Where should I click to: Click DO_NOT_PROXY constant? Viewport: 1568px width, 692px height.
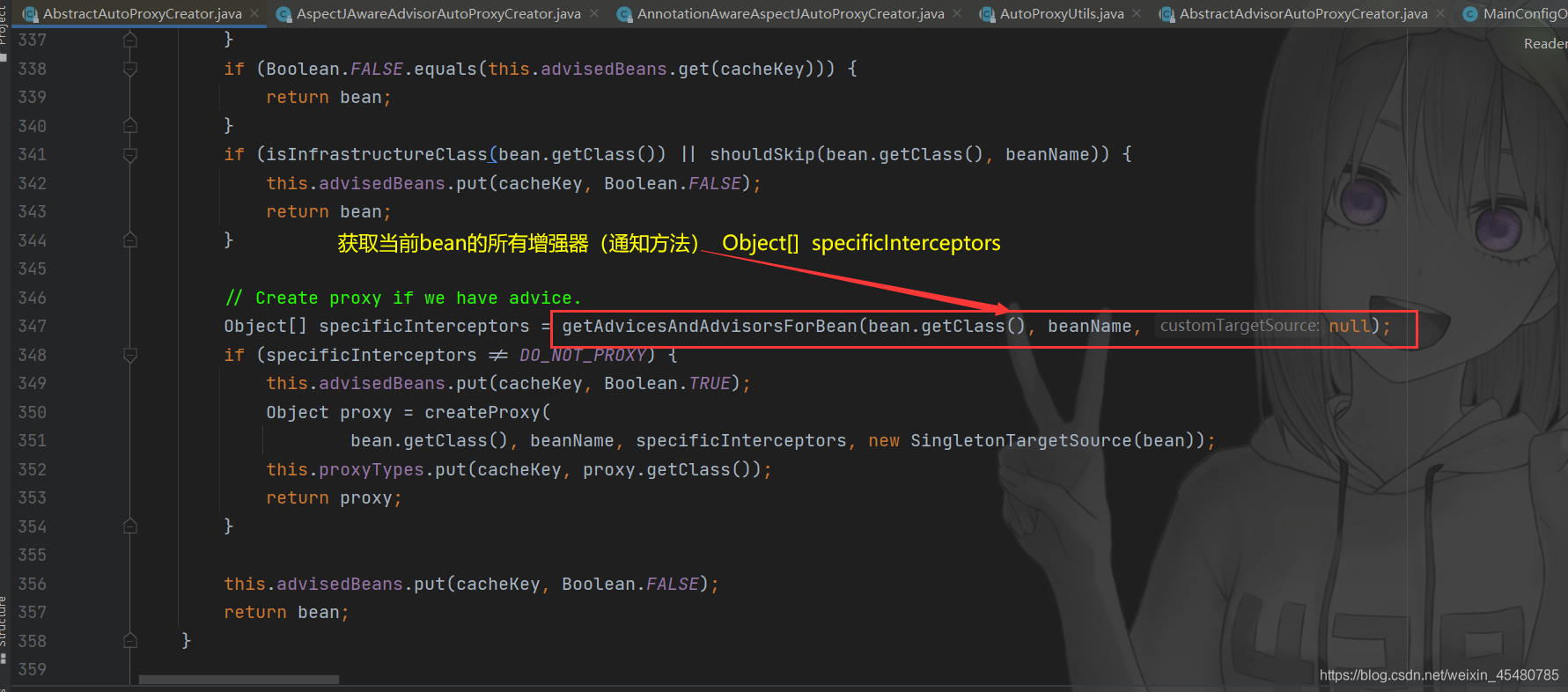coord(583,355)
